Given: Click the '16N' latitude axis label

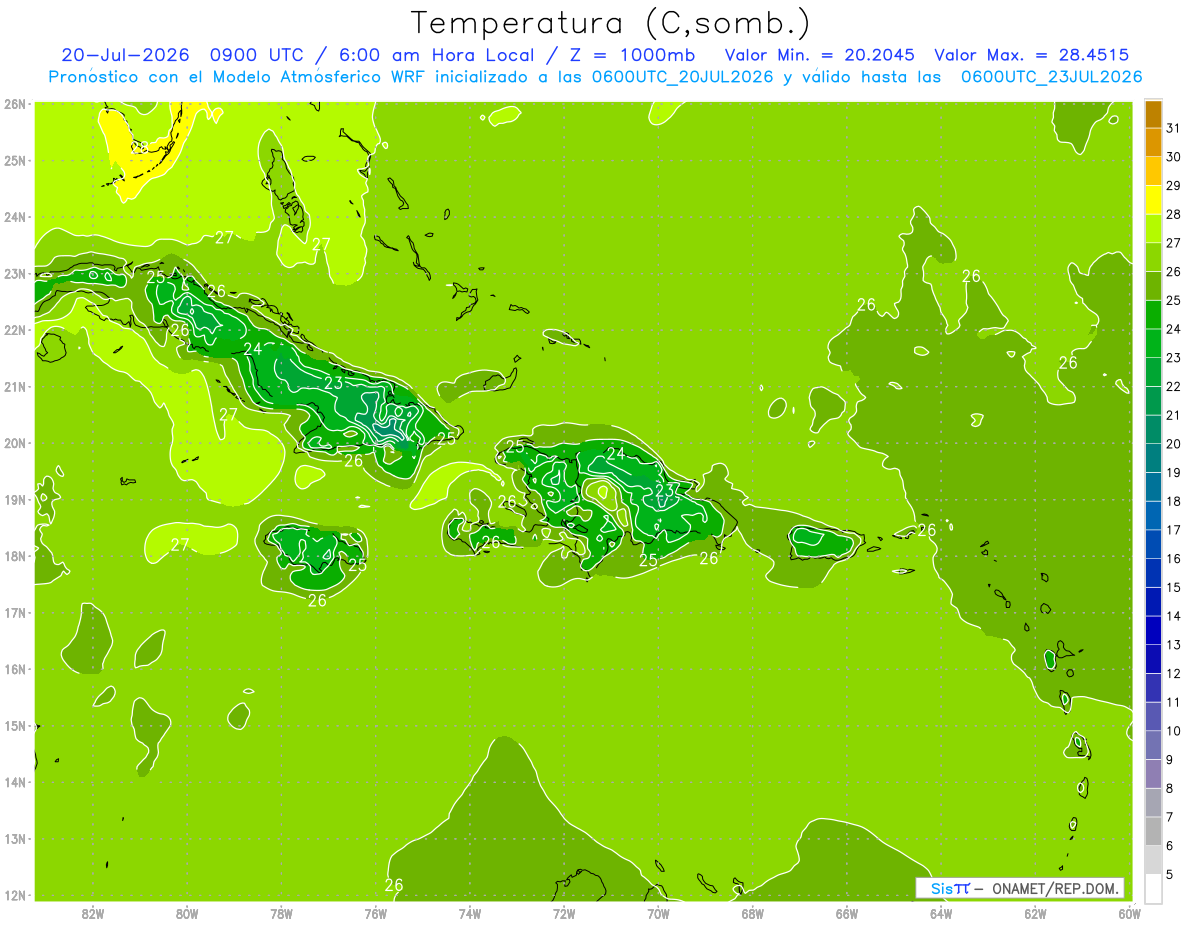Looking at the screenshot, I should (15, 669).
